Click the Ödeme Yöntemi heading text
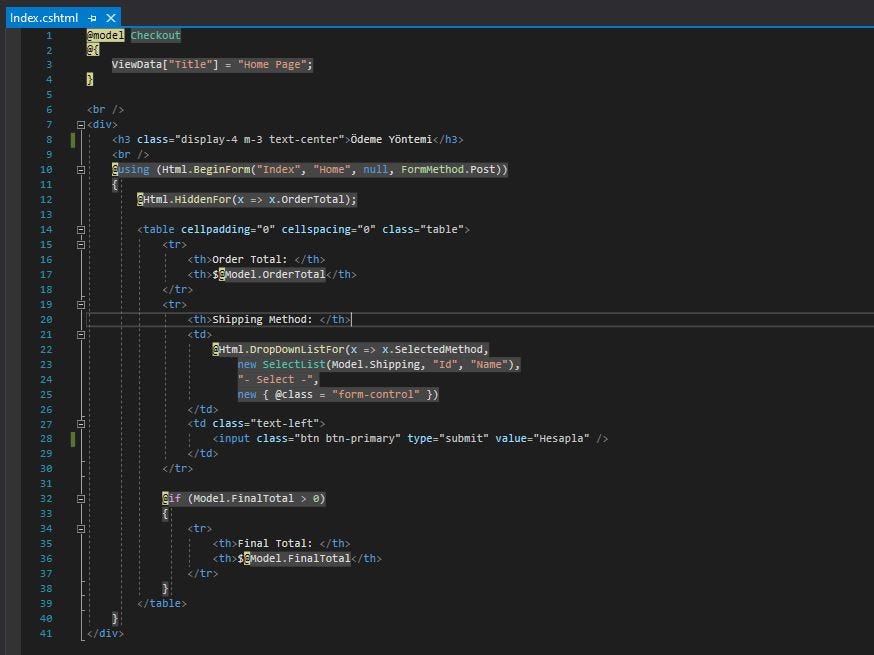 click(391, 139)
